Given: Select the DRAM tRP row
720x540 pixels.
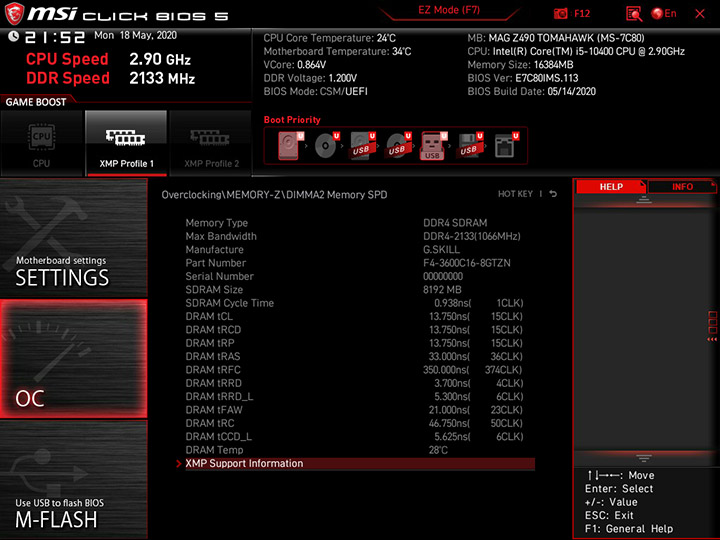Looking at the screenshot, I should [360, 343].
